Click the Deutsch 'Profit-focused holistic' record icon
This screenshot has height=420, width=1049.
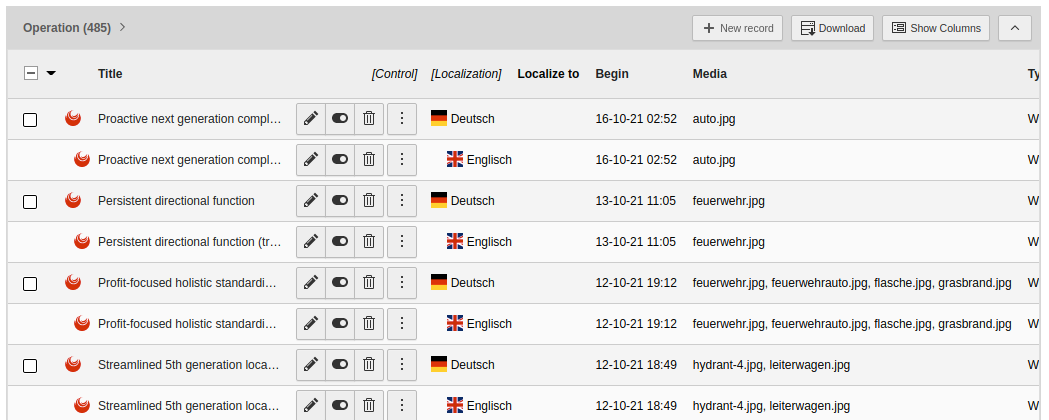point(73,283)
